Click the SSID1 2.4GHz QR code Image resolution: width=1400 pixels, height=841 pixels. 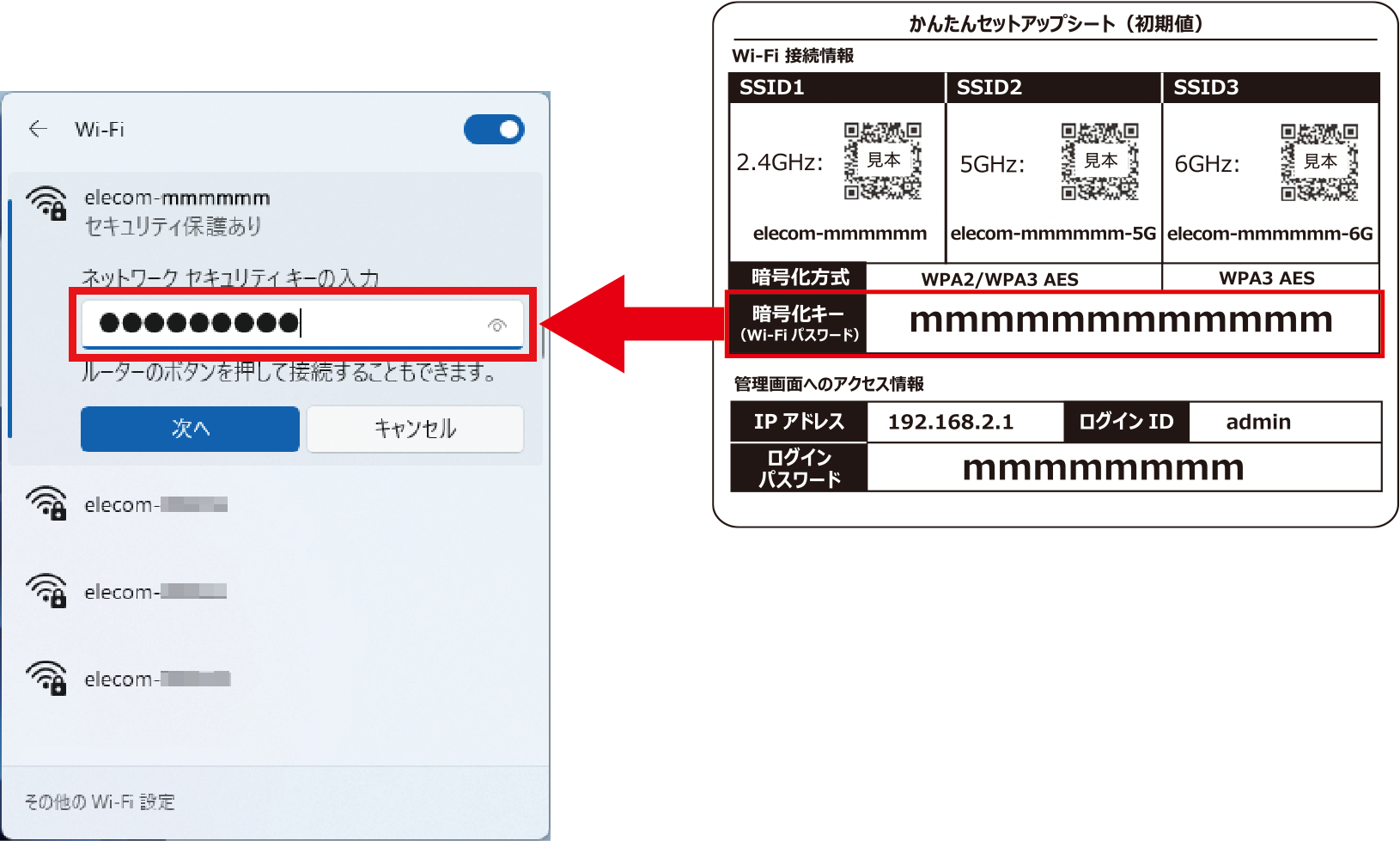tap(882, 161)
